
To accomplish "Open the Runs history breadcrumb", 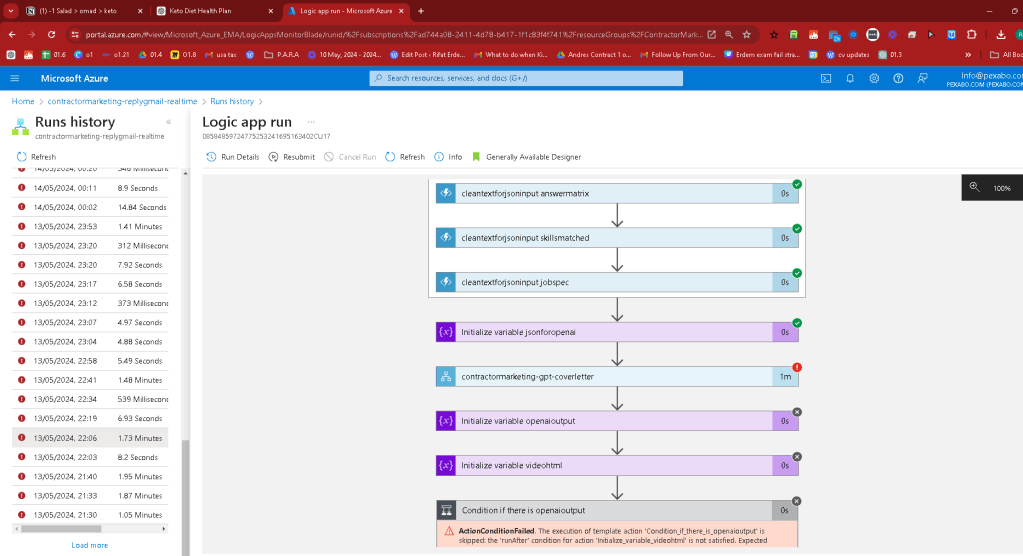I will click(232, 101).
